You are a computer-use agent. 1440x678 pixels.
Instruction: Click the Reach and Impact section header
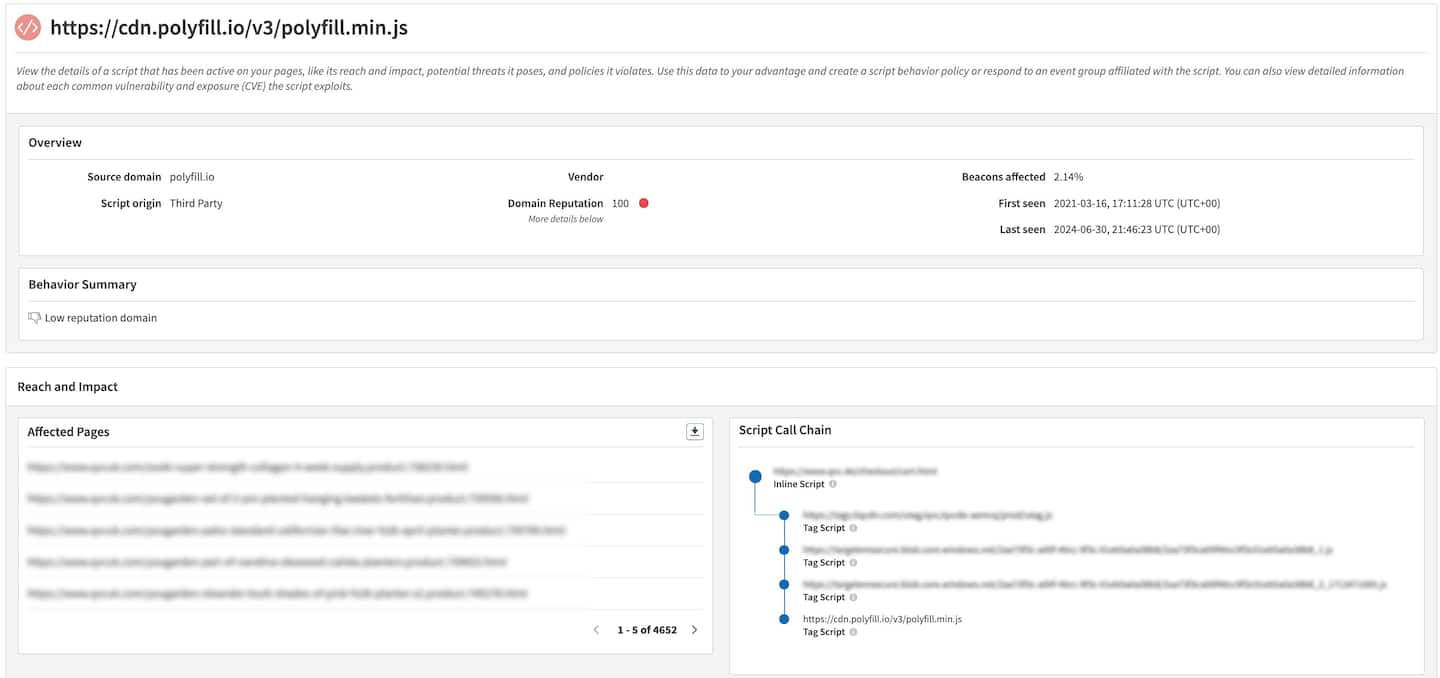pyautogui.click(x=68, y=386)
